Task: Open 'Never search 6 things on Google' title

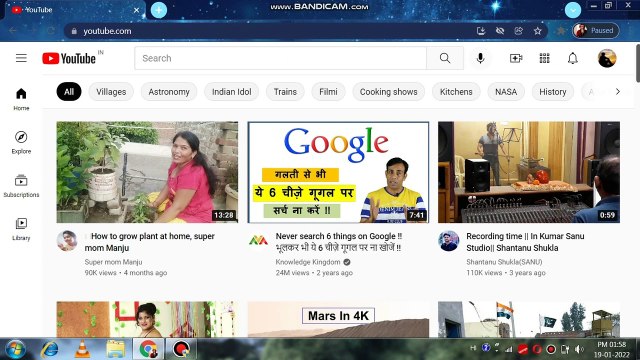Action: click(339, 242)
